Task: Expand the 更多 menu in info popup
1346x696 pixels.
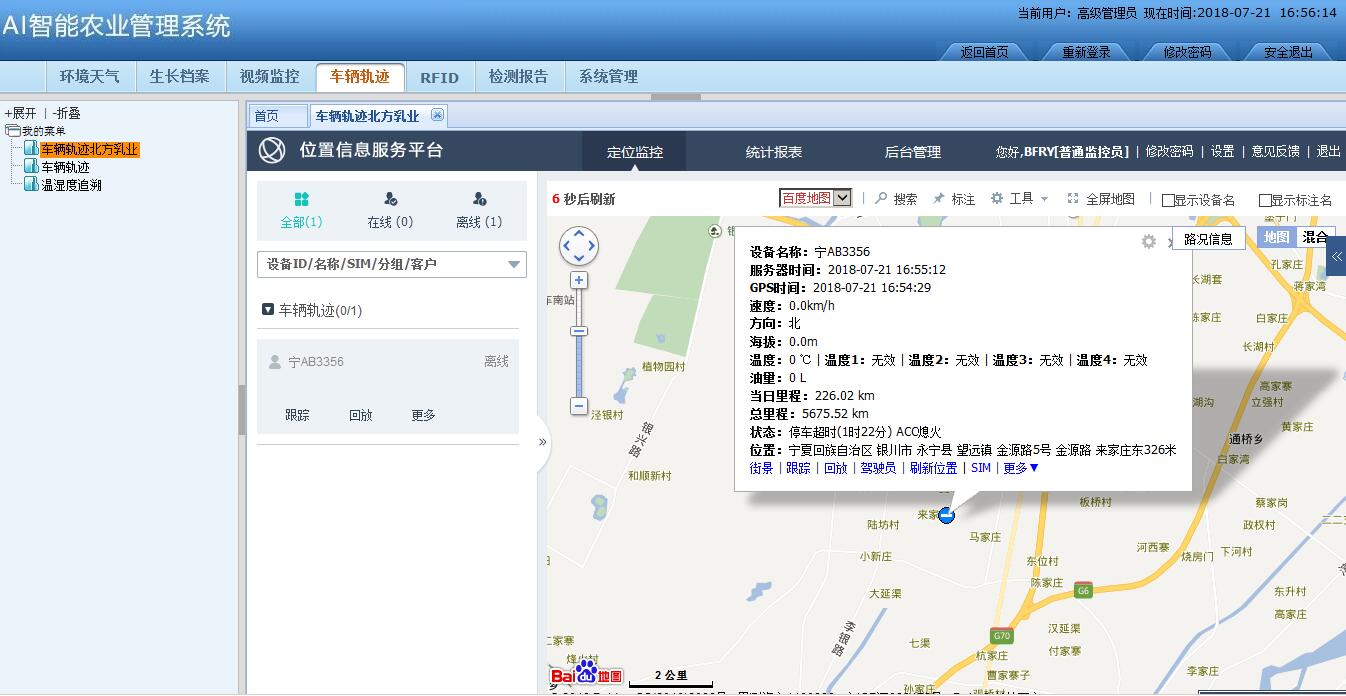Action: [1021, 468]
